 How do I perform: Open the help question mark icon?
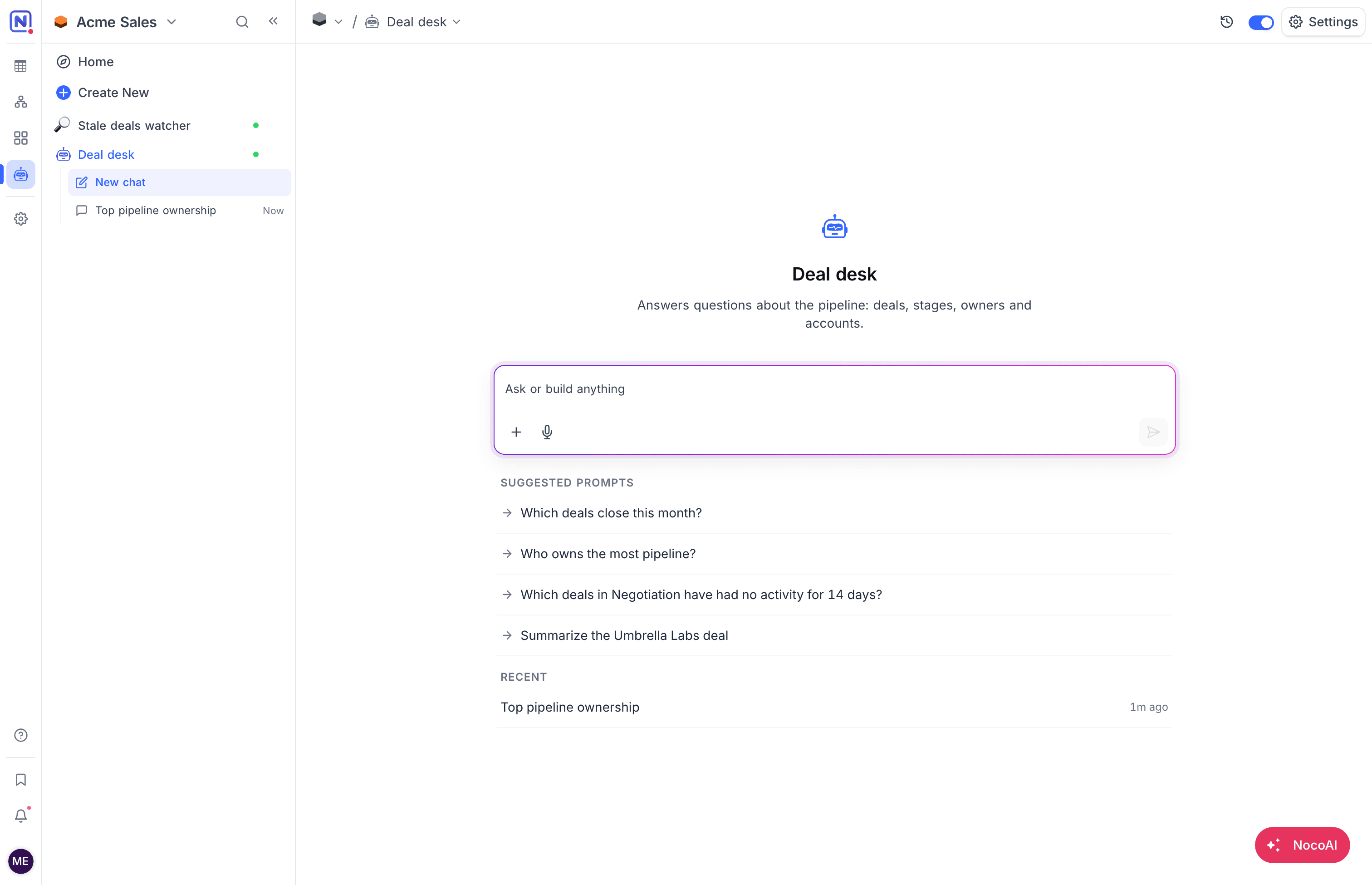pos(21,735)
